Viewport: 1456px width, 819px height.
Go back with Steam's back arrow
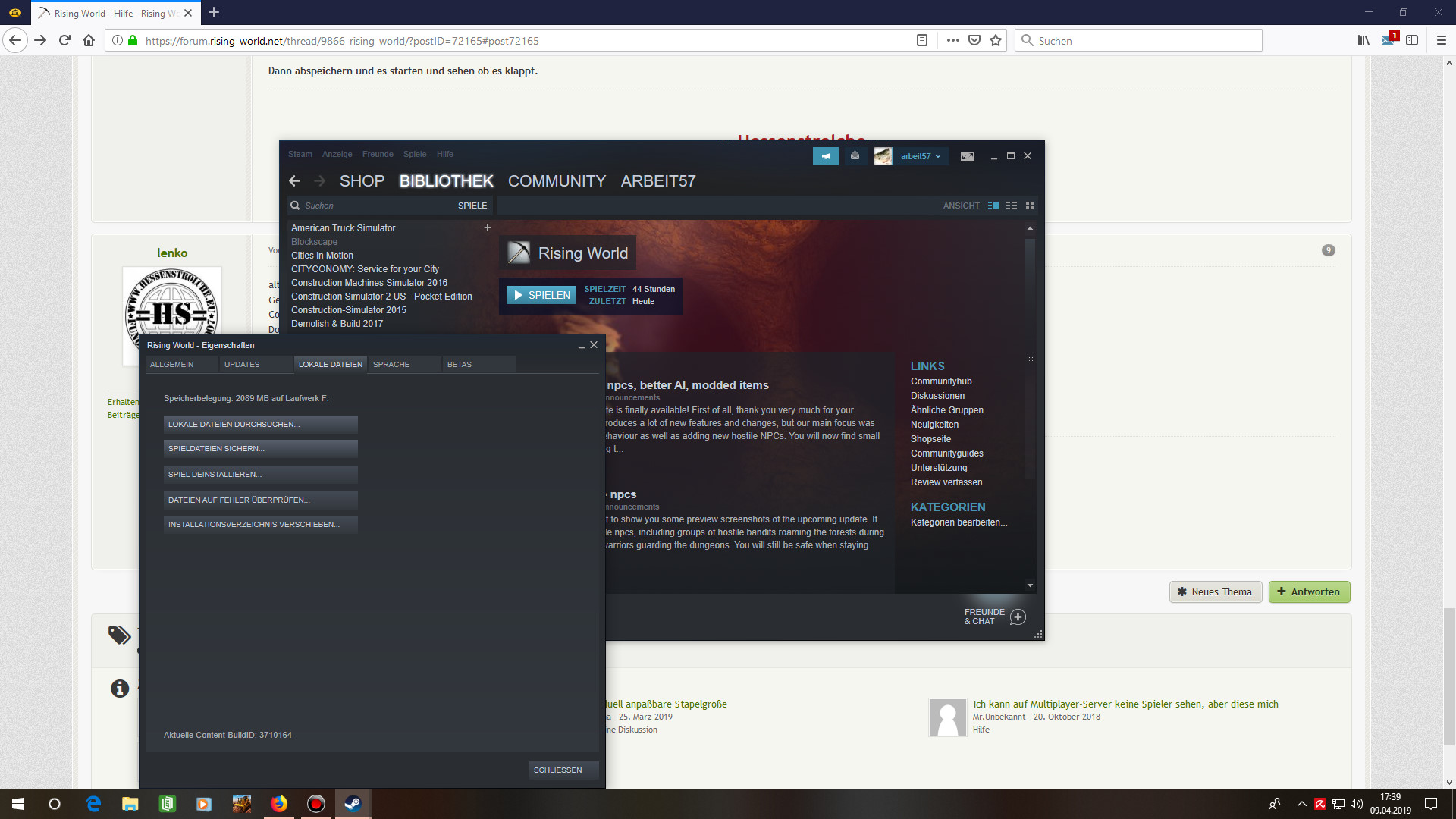(x=295, y=181)
